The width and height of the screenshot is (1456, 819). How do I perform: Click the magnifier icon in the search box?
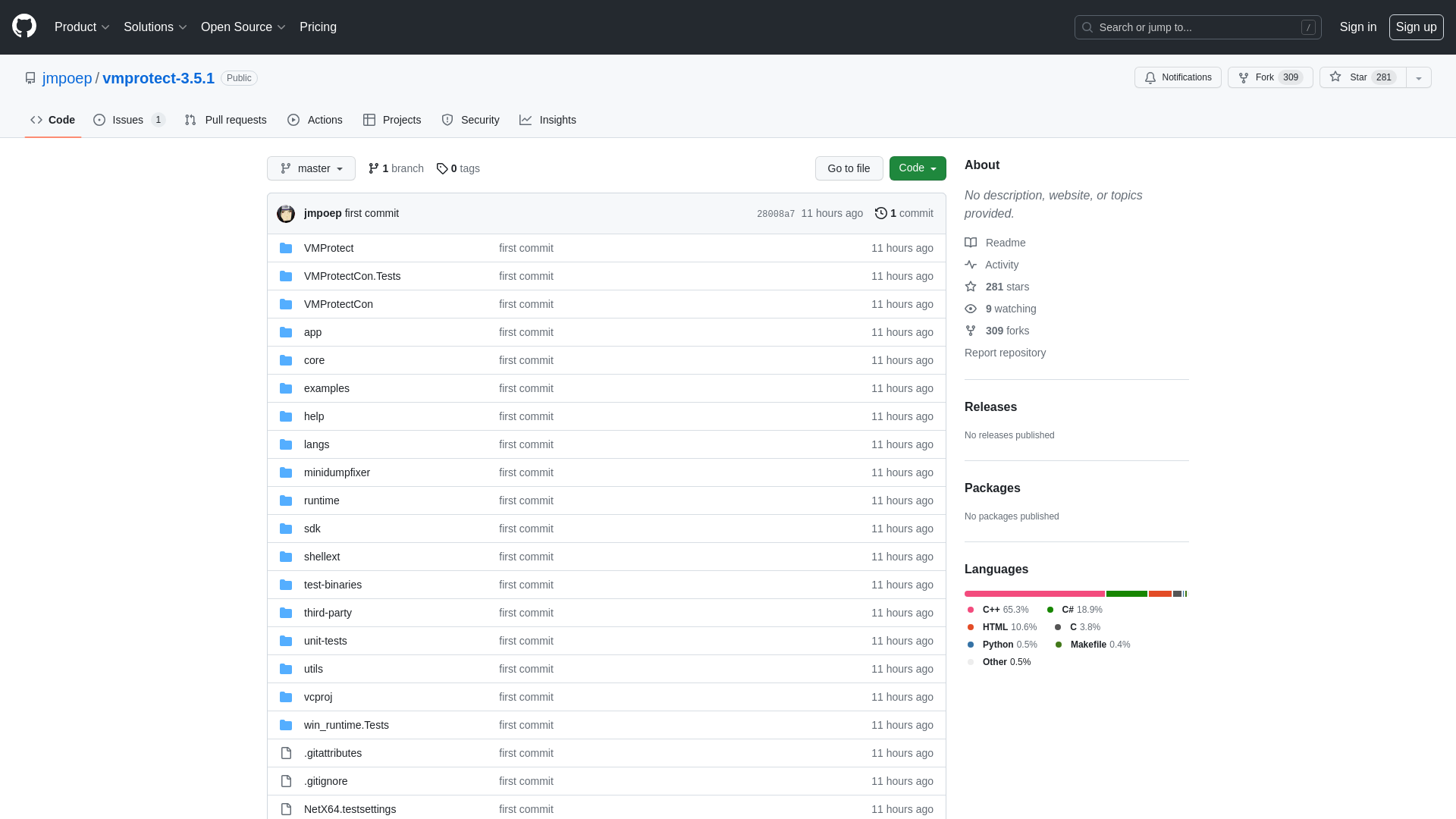point(1087,27)
